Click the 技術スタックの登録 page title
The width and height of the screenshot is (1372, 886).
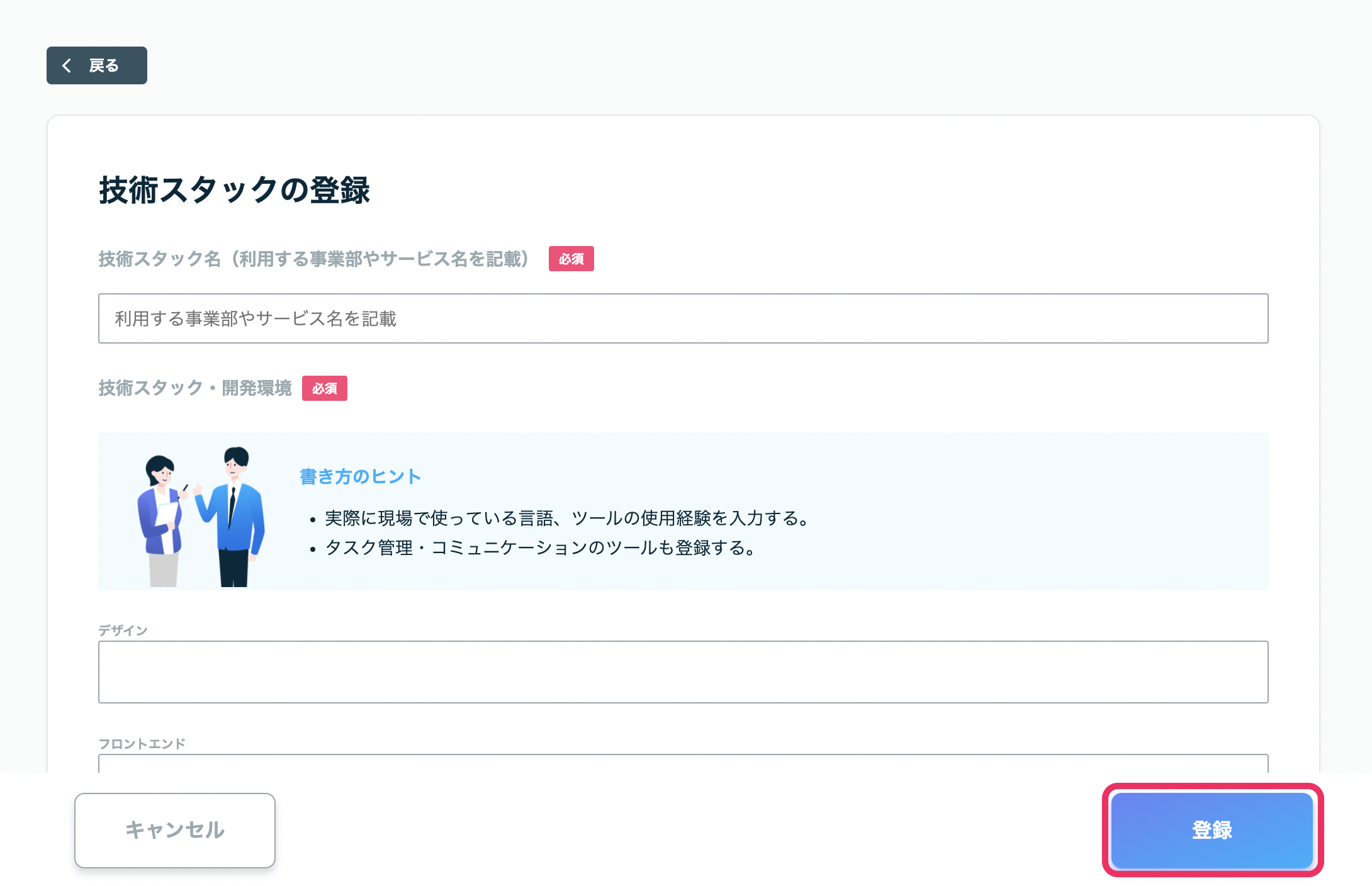[x=234, y=190]
